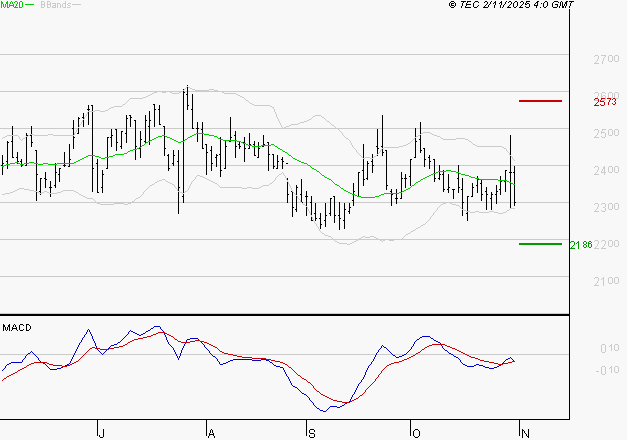Click the 2300 price axis label

click(x=607, y=207)
